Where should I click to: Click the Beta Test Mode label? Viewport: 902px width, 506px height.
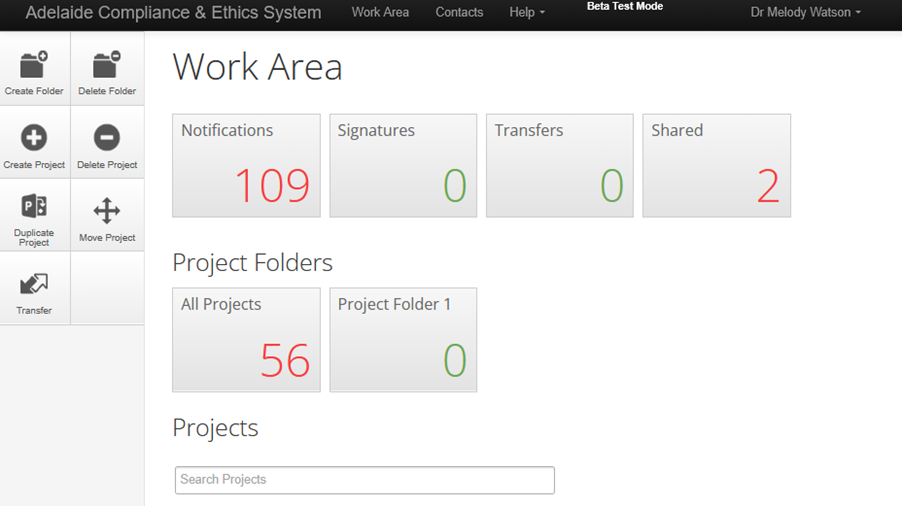coord(625,6)
